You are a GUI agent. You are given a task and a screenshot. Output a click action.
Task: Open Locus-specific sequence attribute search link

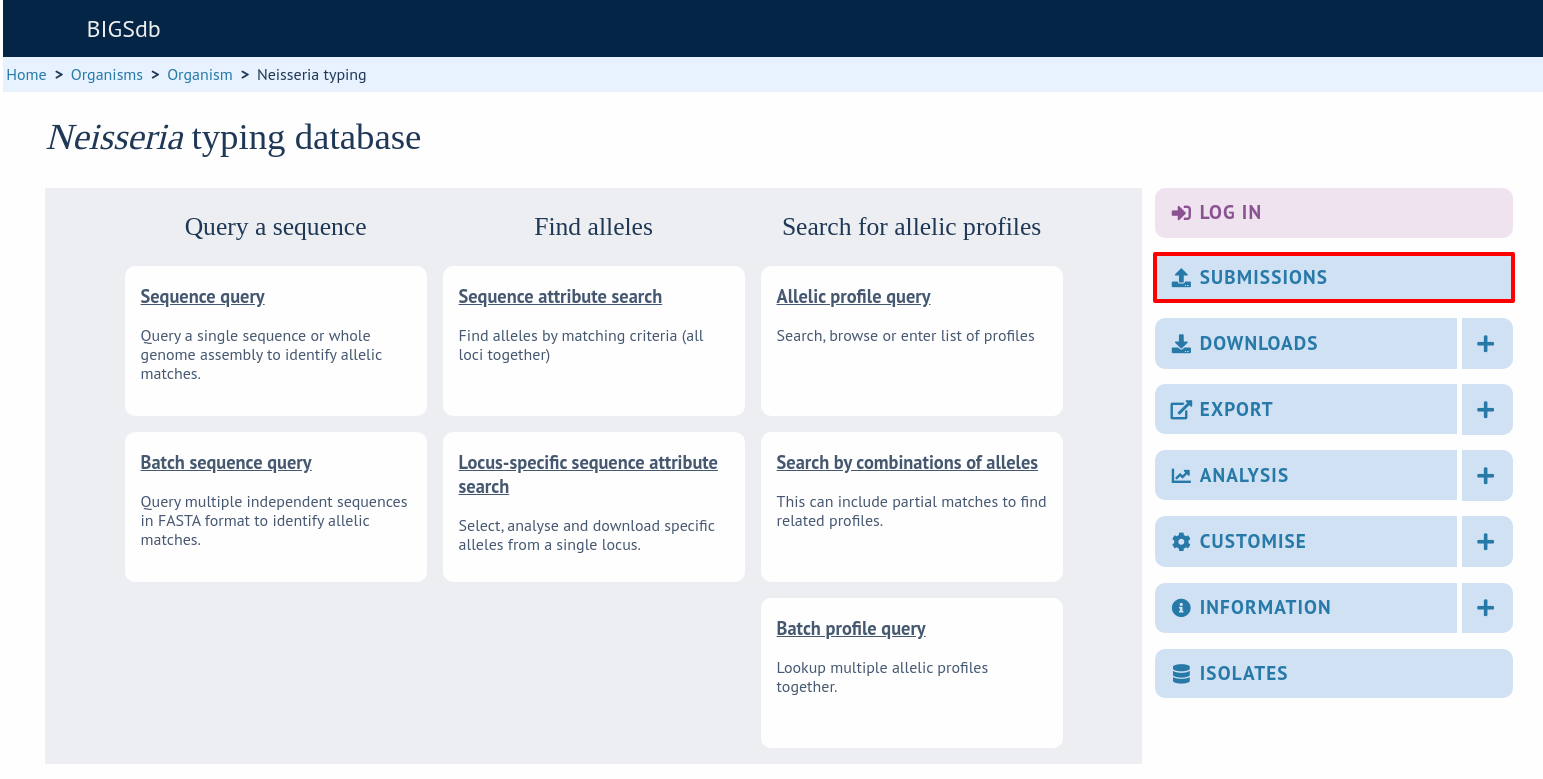click(x=588, y=475)
